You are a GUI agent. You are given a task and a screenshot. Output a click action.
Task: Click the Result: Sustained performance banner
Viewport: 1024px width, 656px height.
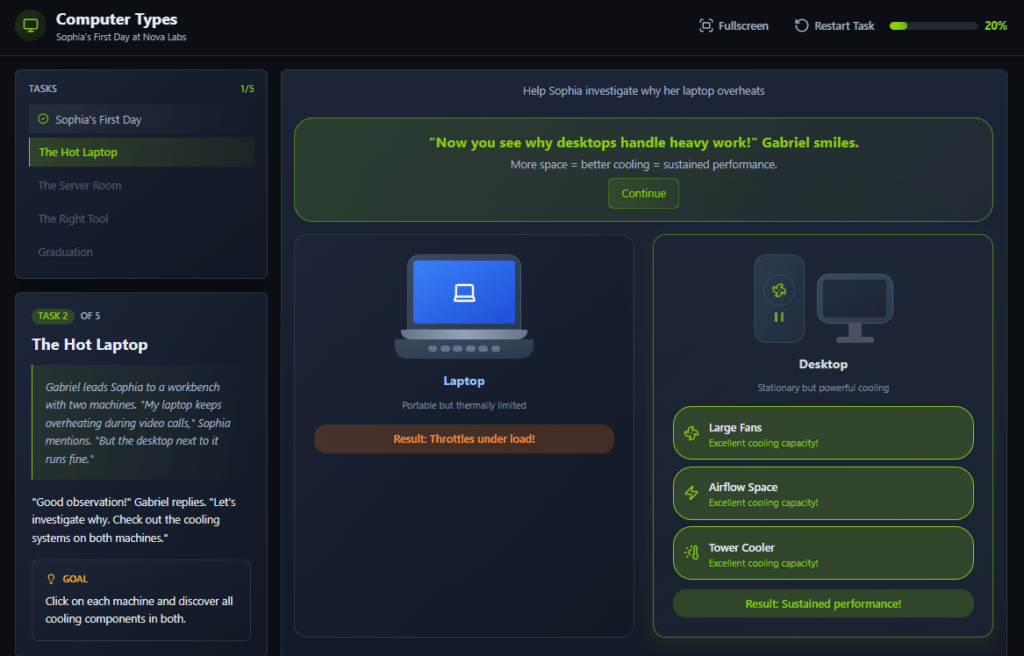(x=823, y=604)
